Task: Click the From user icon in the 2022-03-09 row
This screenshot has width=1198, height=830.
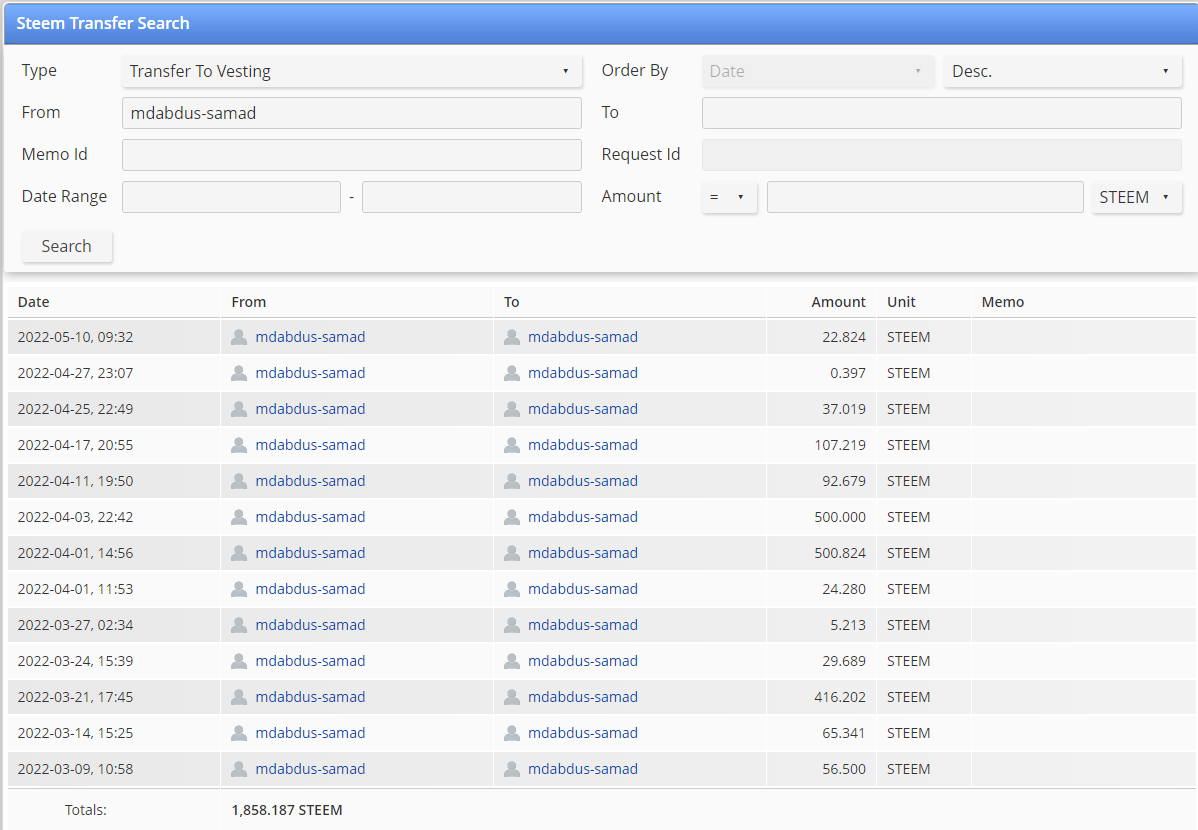Action: (x=239, y=768)
